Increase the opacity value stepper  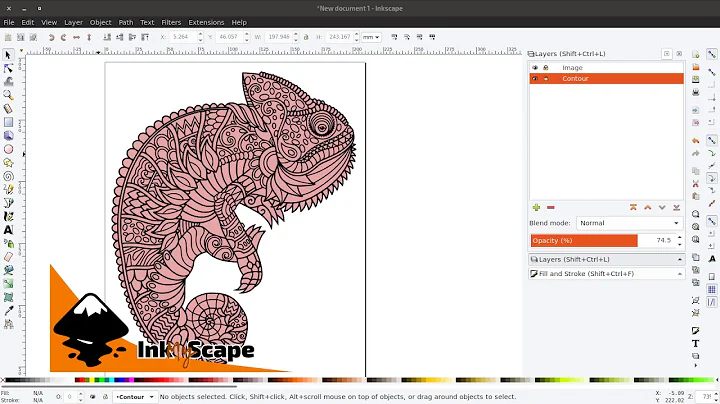tap(680, 237)
